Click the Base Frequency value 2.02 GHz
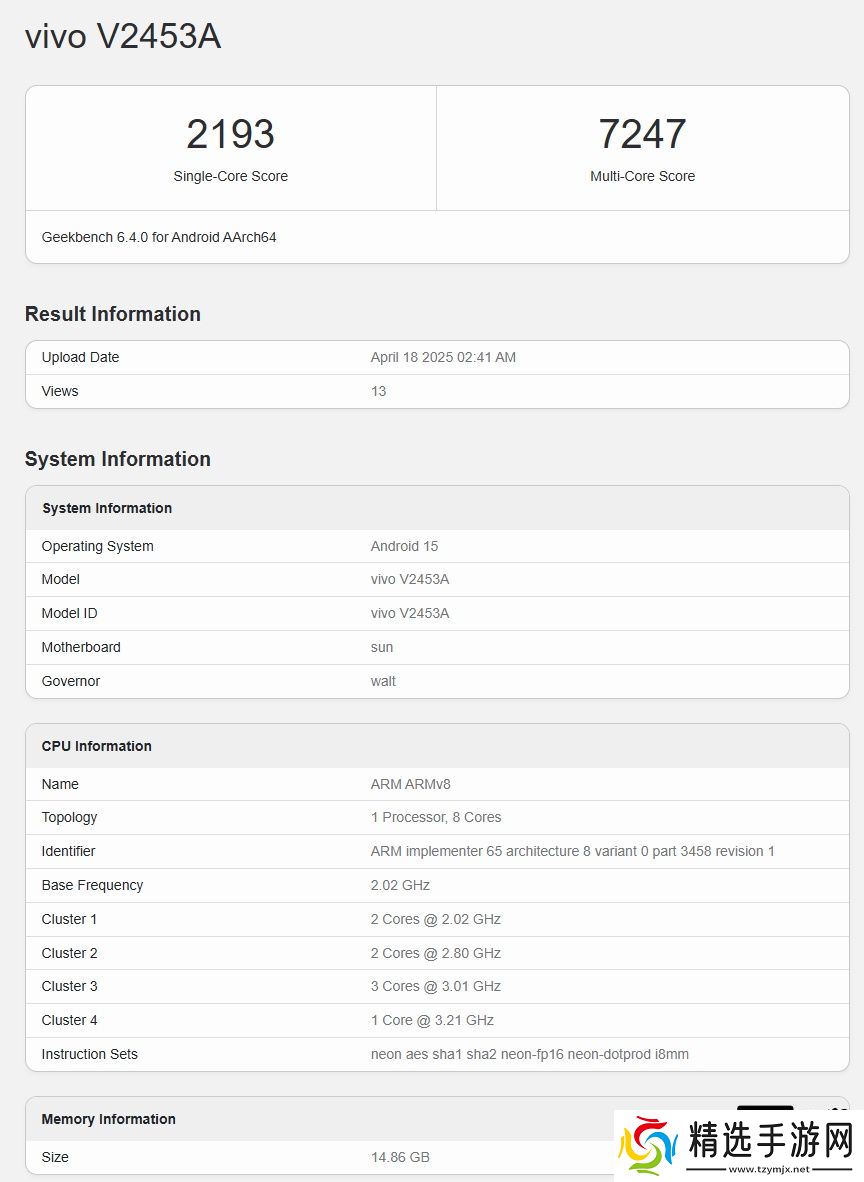 click(x=400, y=885)
